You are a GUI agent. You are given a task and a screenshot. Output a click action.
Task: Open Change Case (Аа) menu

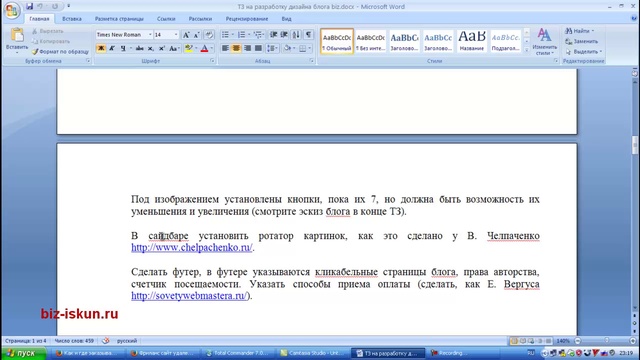174,48
